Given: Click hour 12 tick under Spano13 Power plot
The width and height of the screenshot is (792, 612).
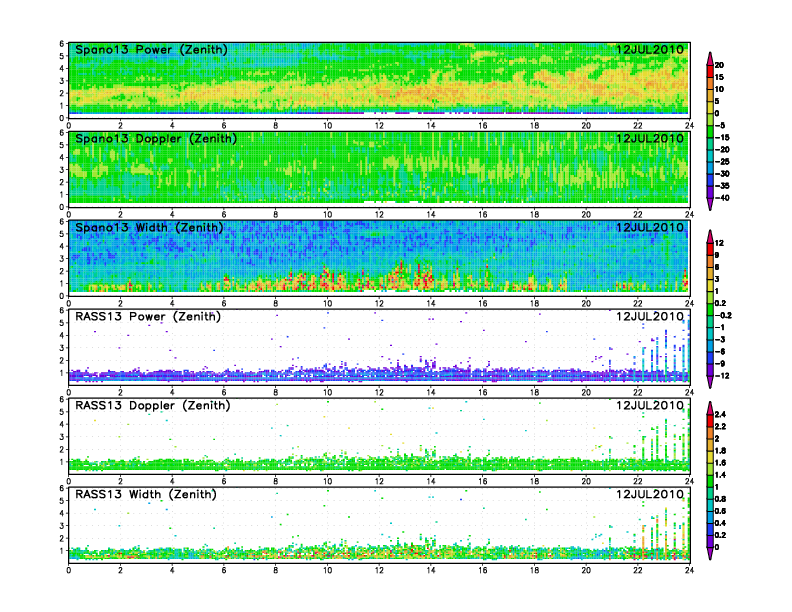Looking at the screenshot, I should tap(379, 125).
